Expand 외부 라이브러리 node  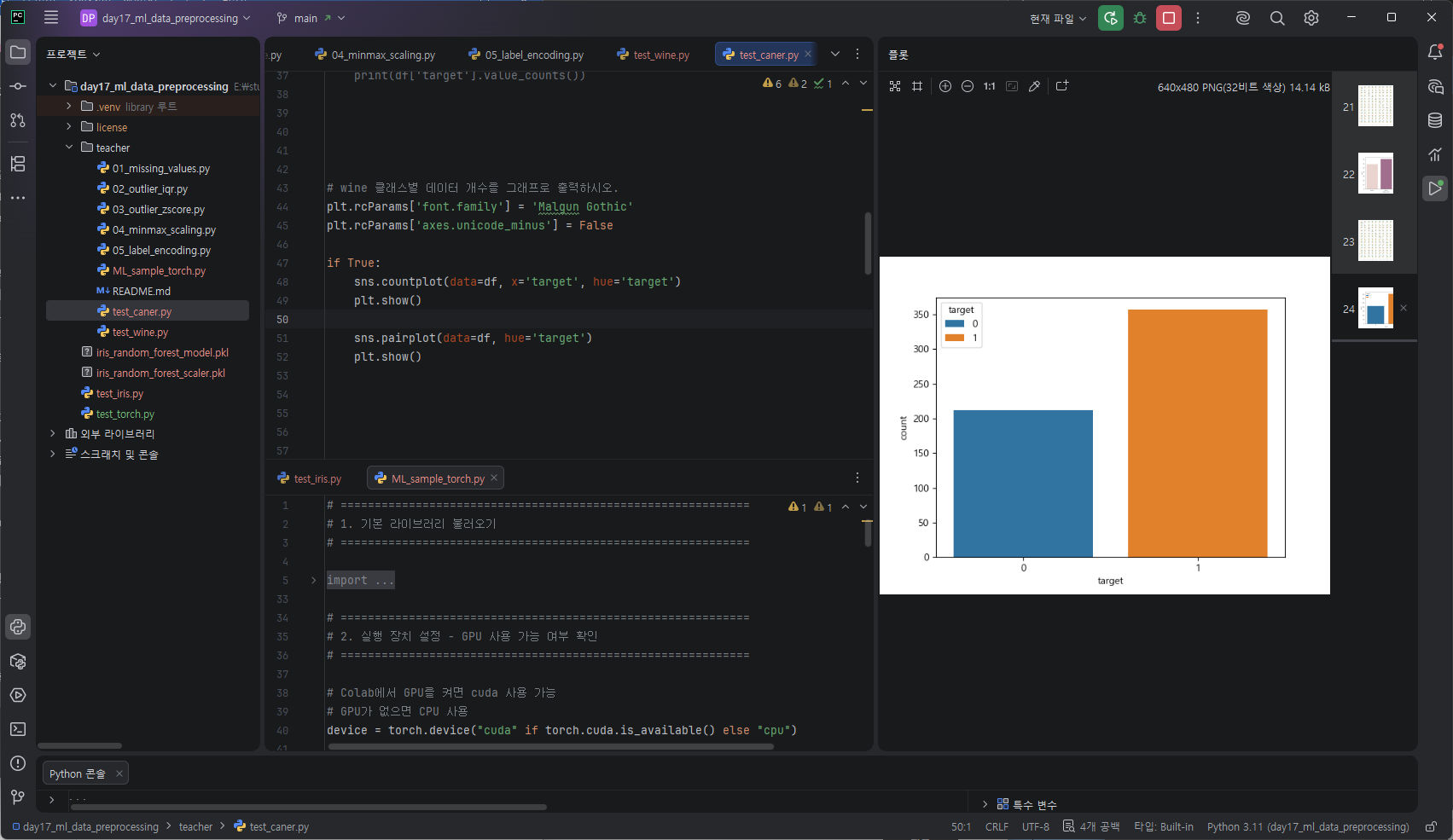point(53,434)
